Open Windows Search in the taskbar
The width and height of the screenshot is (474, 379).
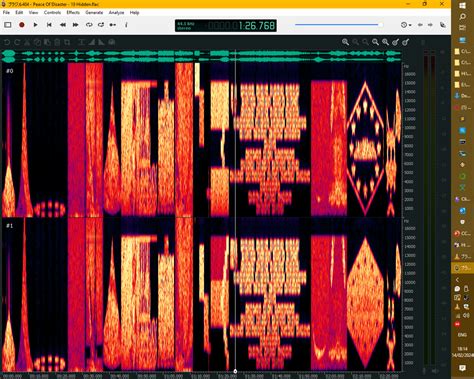(462, 17)
